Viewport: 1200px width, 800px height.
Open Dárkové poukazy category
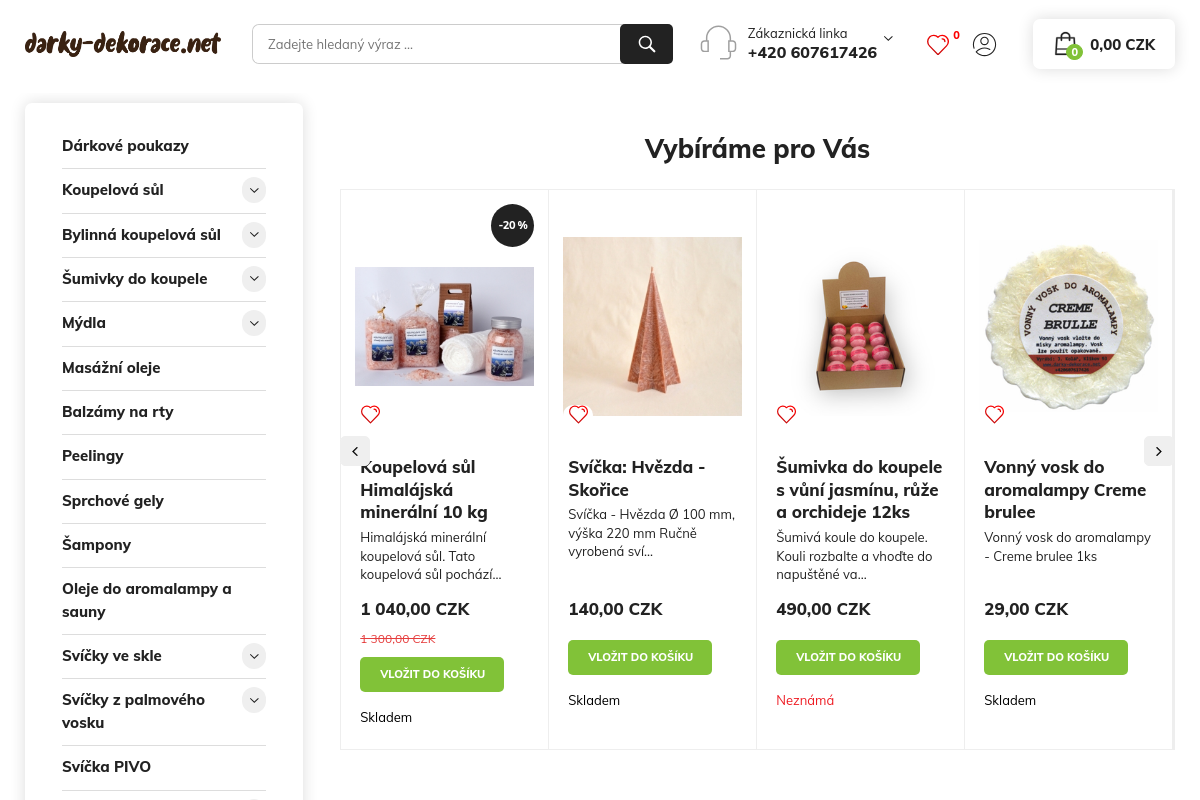pos(125,146)
